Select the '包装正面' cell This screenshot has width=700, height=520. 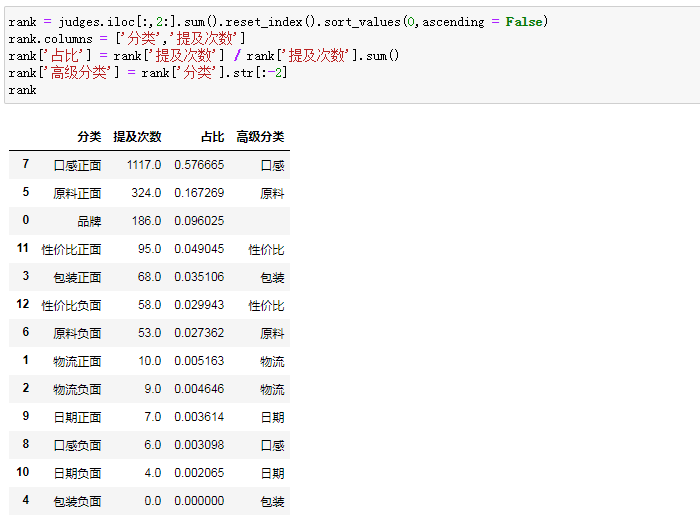tap(77, 278)
